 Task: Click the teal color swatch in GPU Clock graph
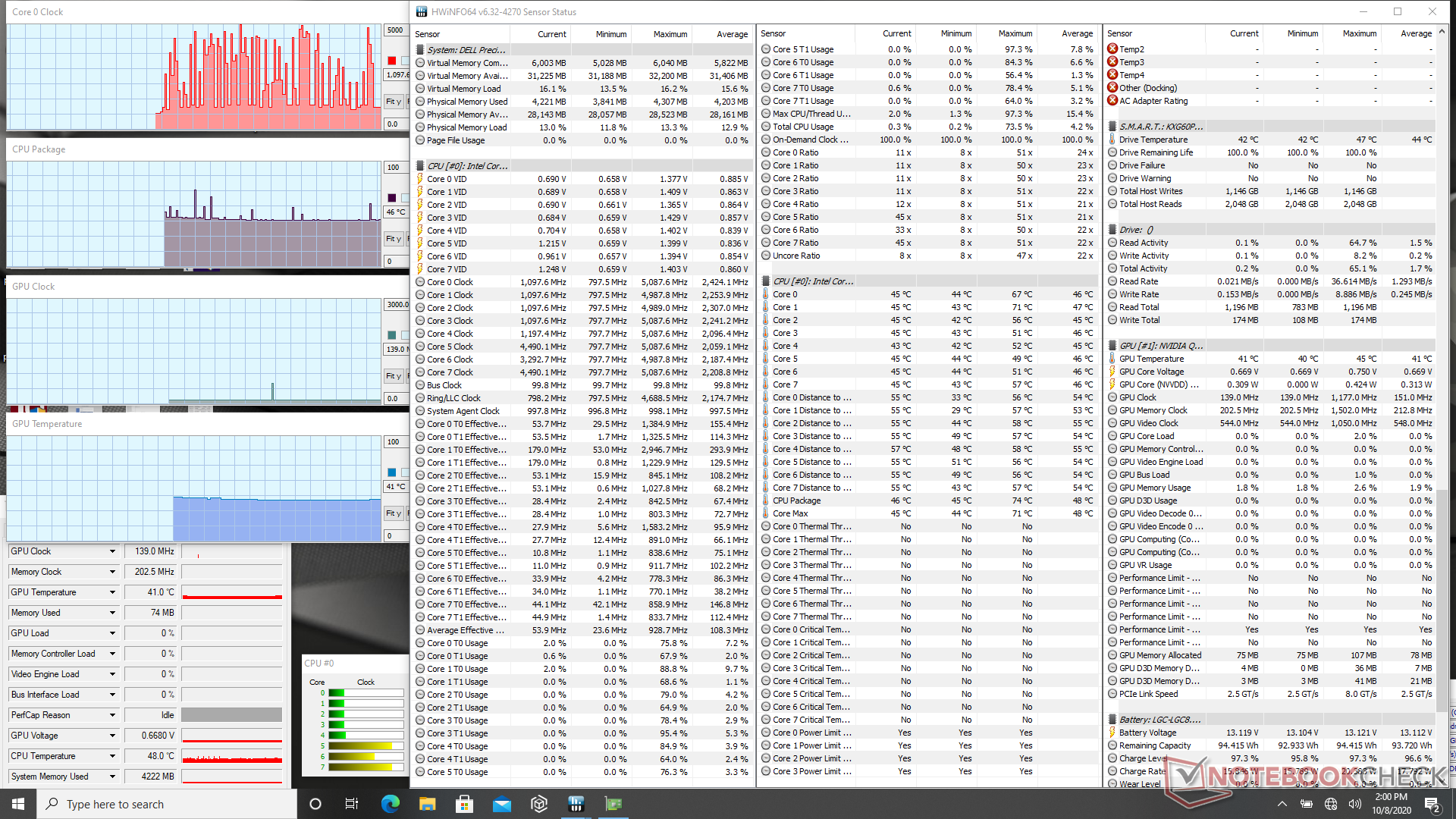(391, 335)
